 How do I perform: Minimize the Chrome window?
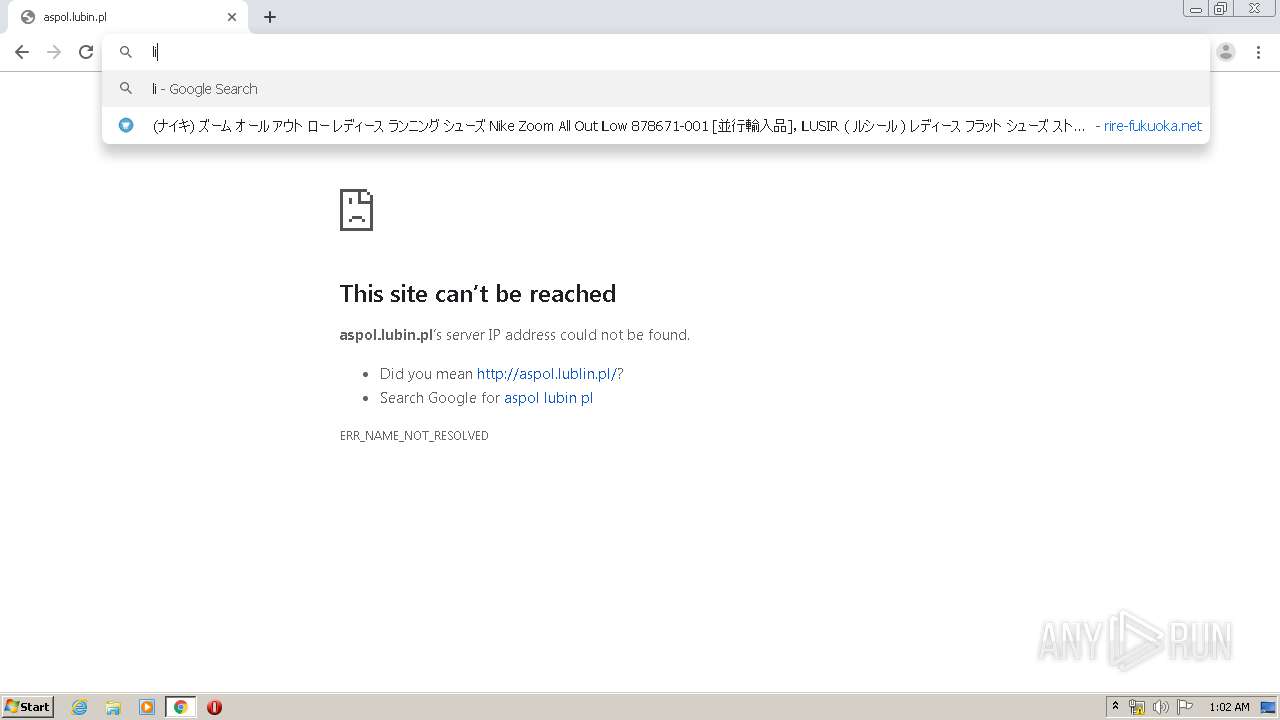pyautogui.click(x=1196, y=9)
